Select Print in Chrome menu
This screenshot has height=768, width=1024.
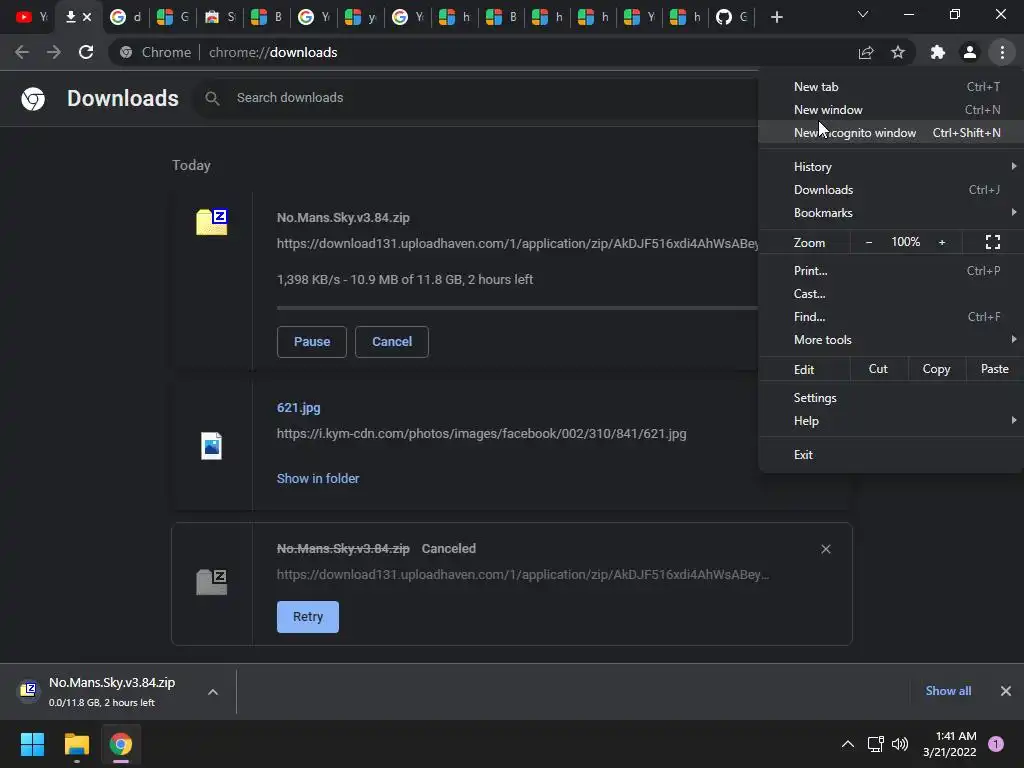[891, 270]
